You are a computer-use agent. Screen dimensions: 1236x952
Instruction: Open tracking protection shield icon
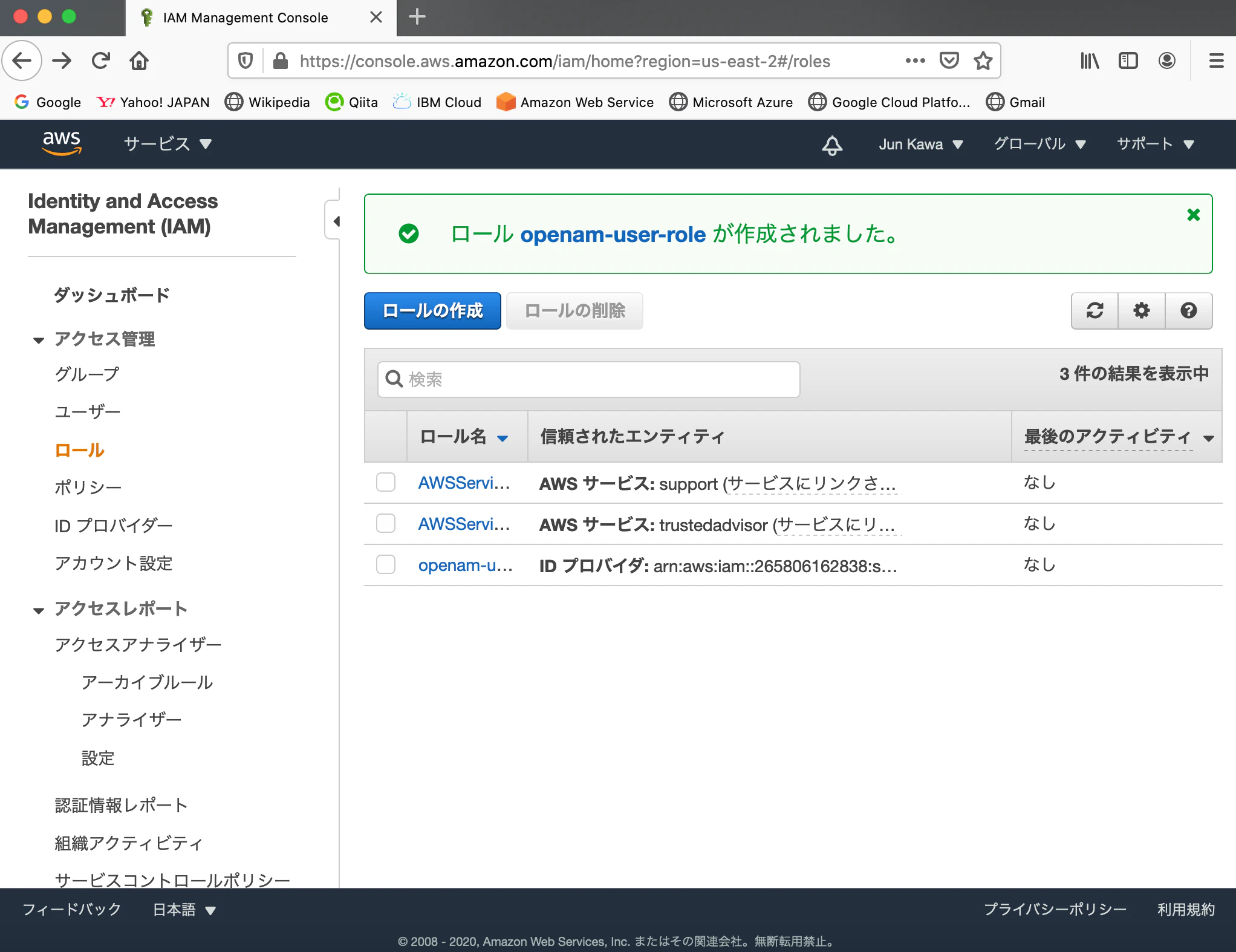(x=246, y=60)
